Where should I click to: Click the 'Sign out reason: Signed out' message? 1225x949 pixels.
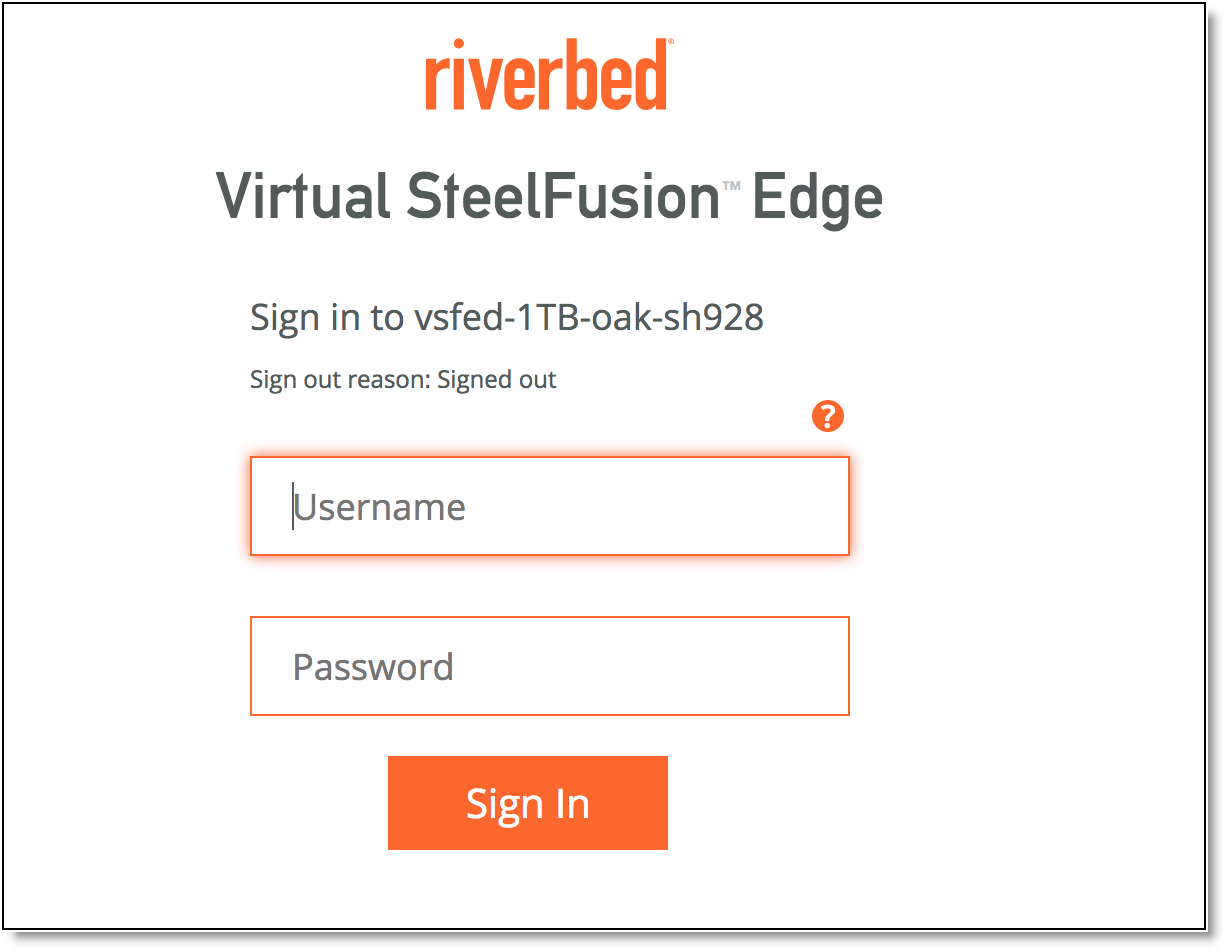click(x=403, y=380)
